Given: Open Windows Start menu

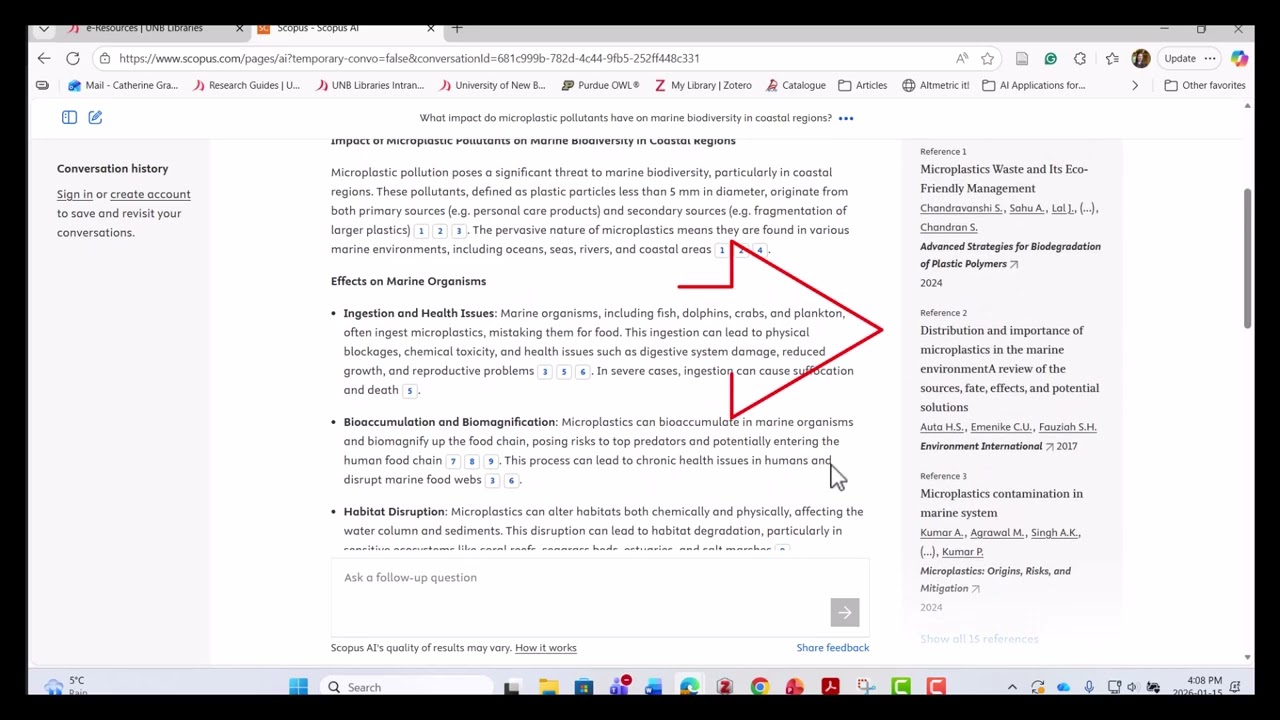Looking at the screenshot, I should 298,687.
